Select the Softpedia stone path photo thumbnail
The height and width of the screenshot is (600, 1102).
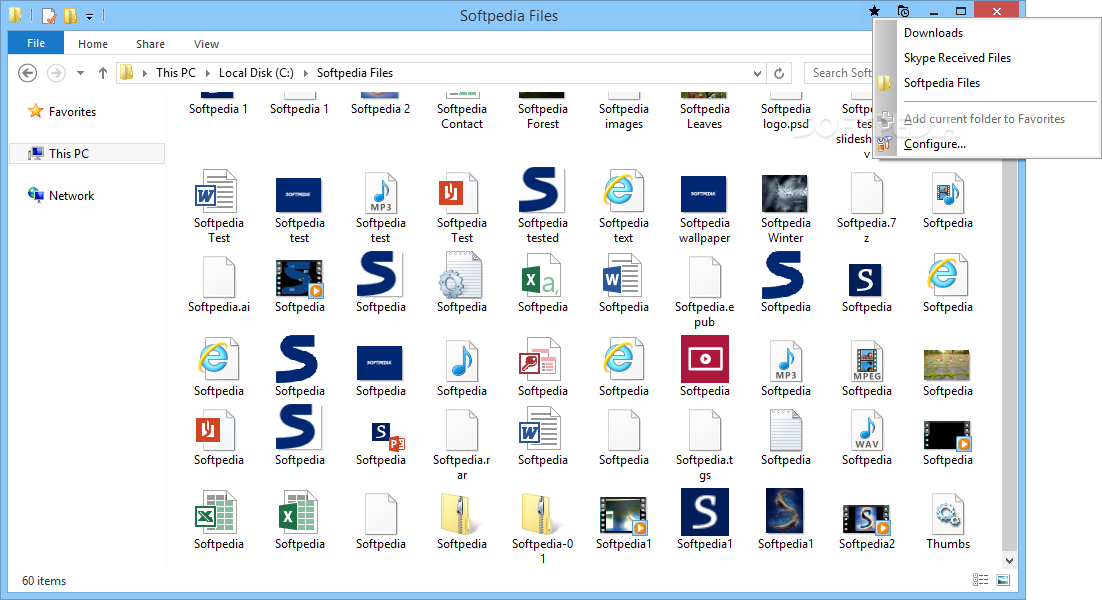(x=947, y=372)
